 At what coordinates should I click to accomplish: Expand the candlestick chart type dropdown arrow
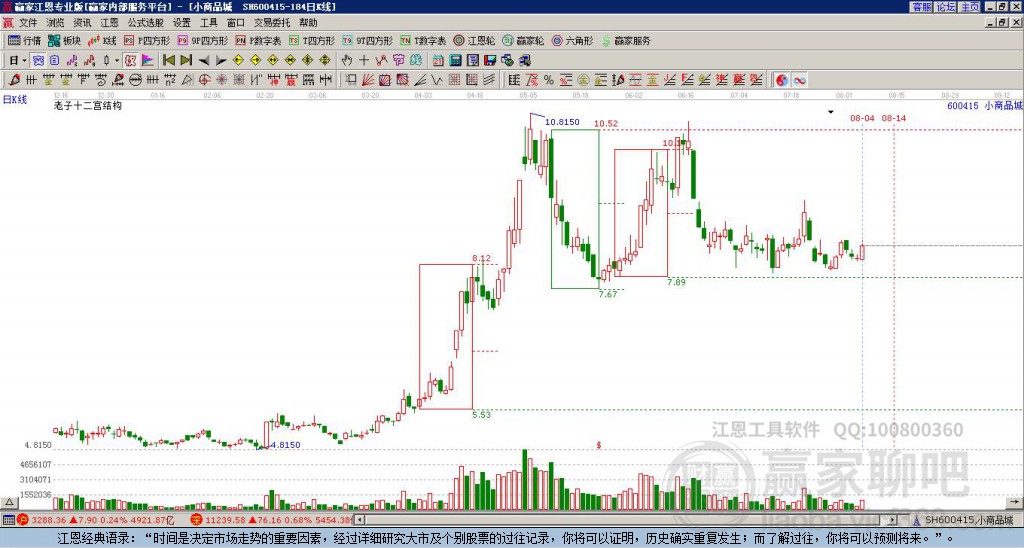(x=117, y=60)
